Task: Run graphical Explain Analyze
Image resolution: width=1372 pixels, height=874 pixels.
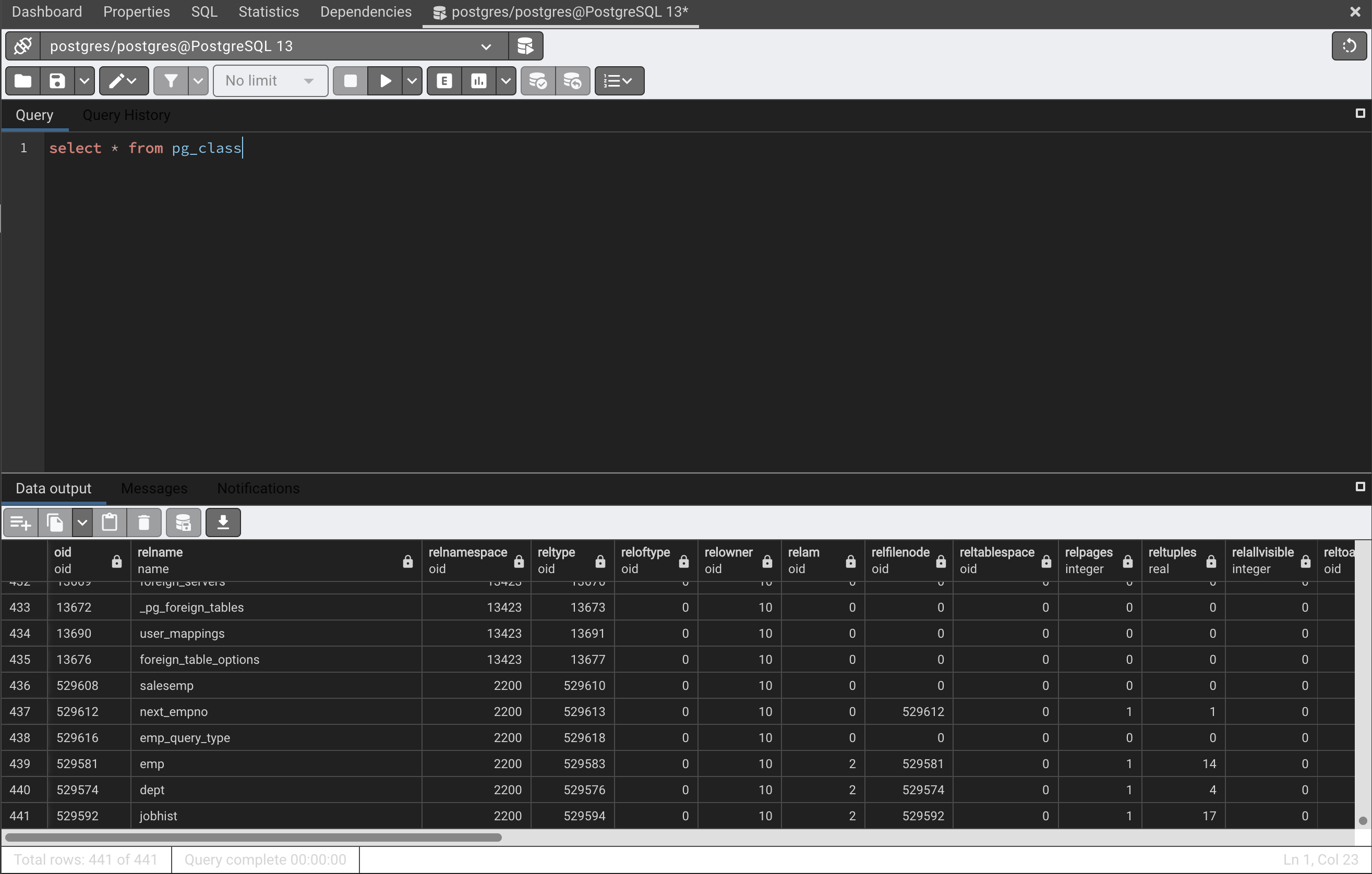Action: click(x=478, y=81)
